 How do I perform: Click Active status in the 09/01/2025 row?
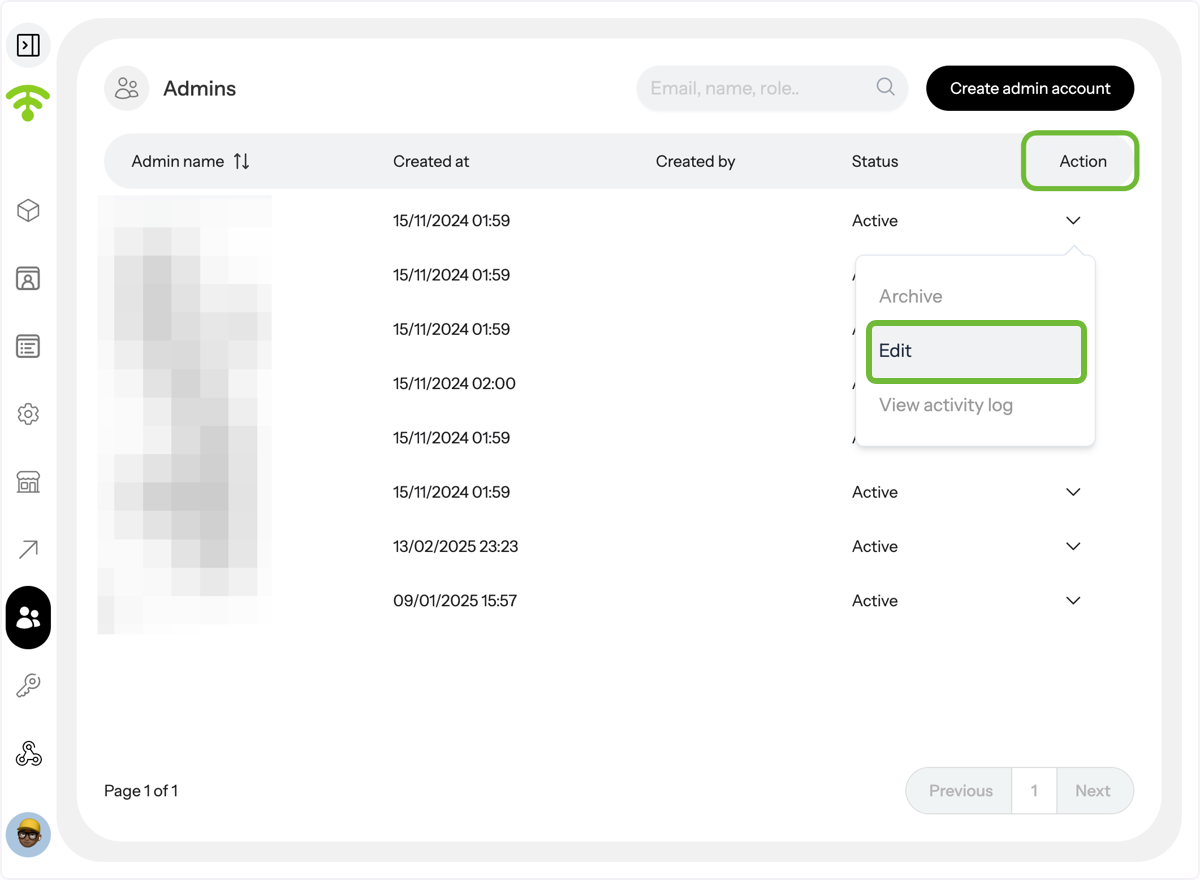coord(875,600)
